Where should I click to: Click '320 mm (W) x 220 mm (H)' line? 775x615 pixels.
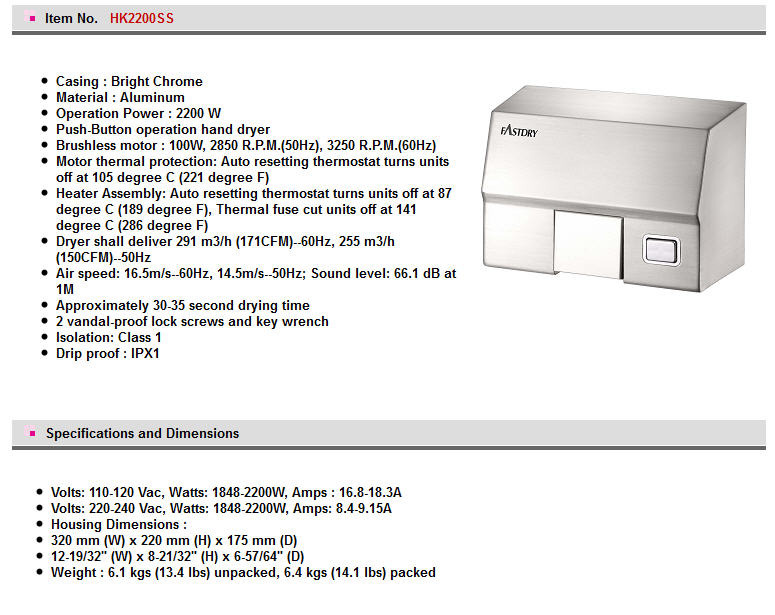point(174,541)
